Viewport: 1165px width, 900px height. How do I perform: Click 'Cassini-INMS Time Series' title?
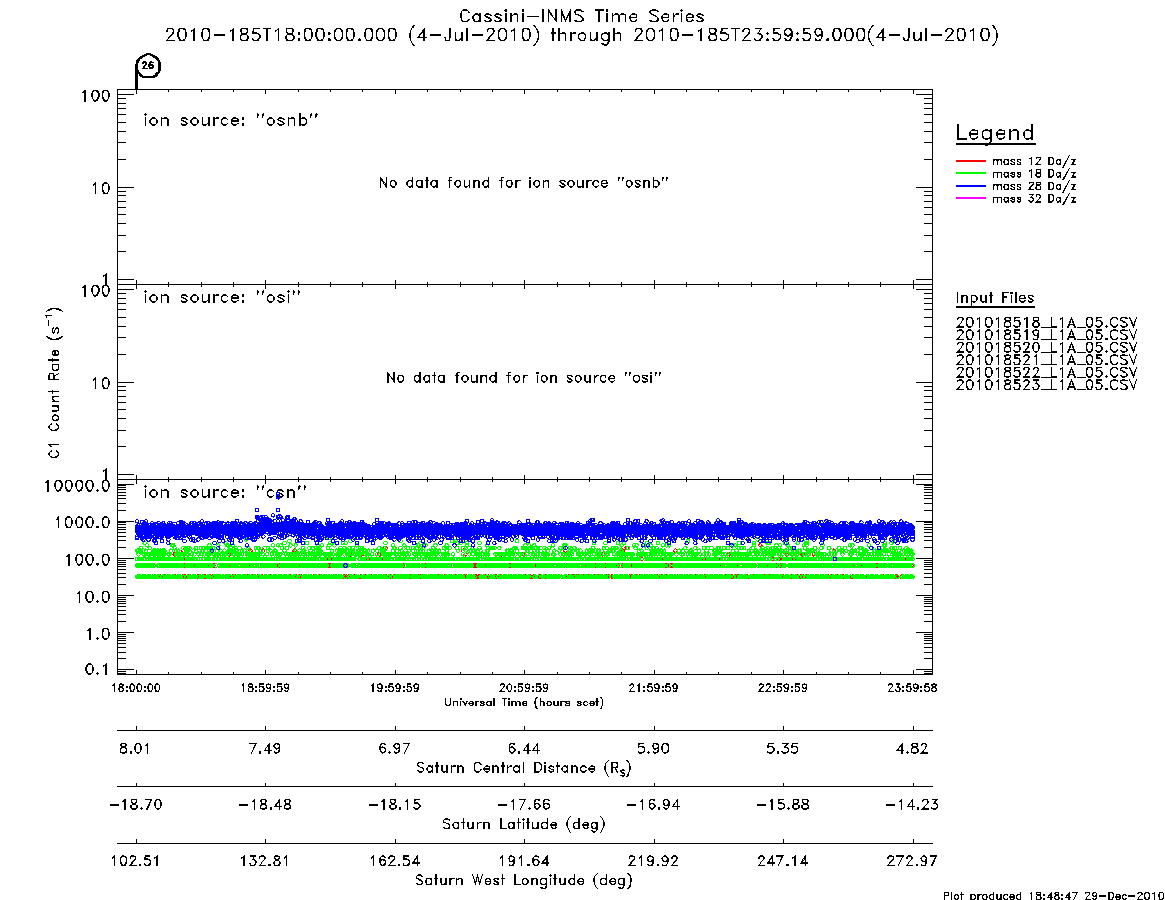582,16
